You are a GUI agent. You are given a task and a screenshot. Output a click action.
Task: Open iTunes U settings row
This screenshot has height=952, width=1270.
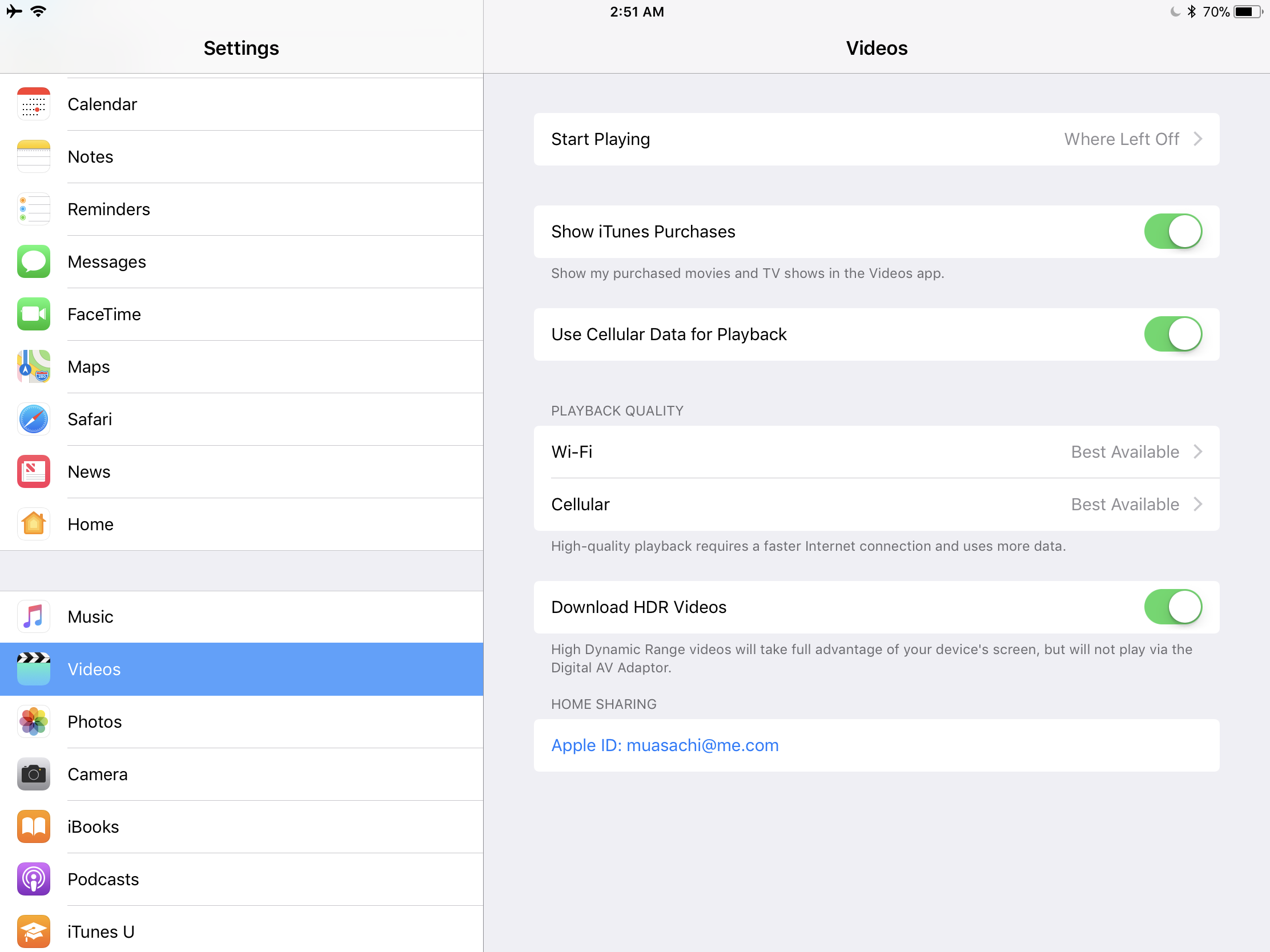241,930
